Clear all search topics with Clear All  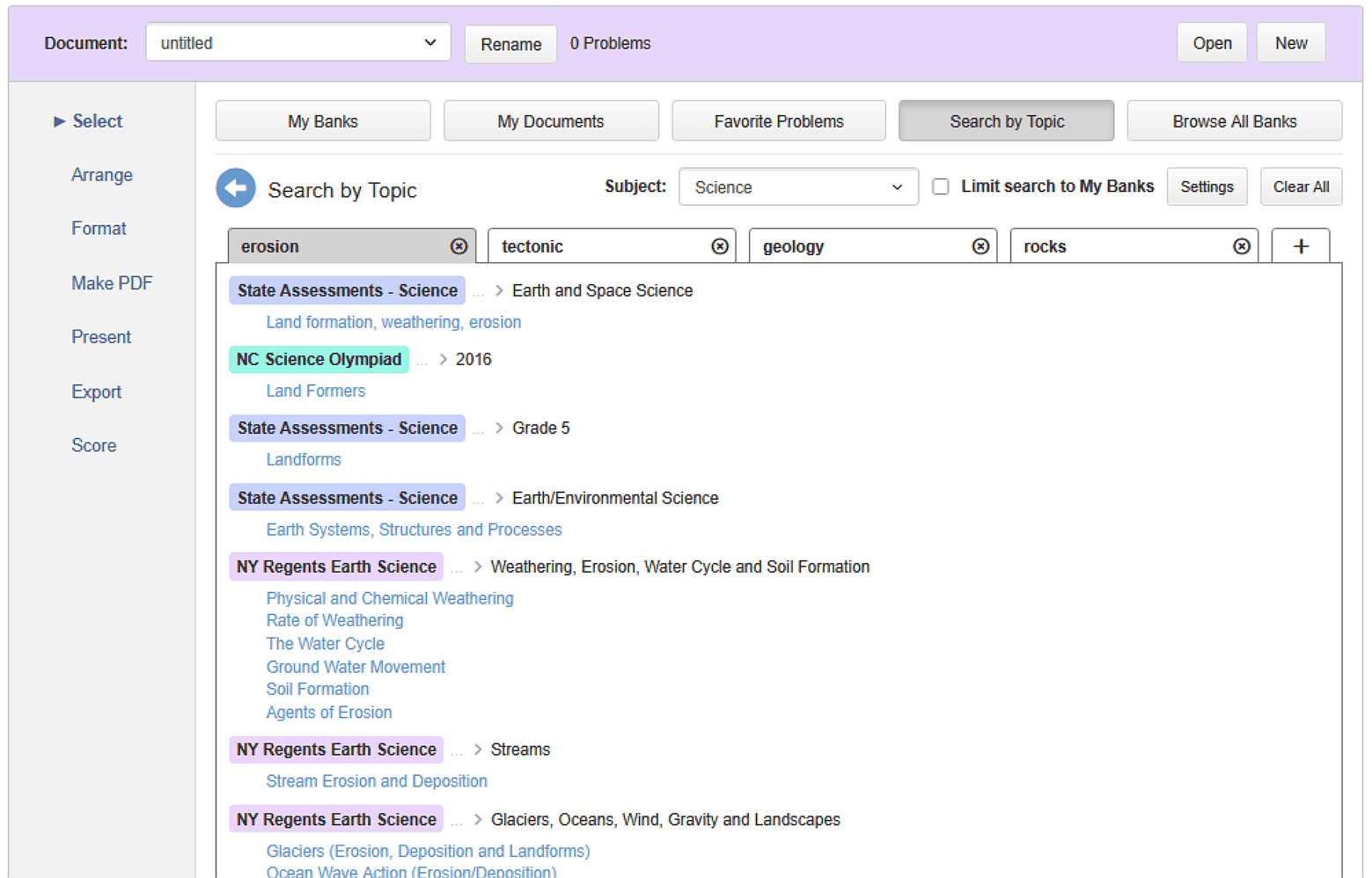coord(1301,187)
